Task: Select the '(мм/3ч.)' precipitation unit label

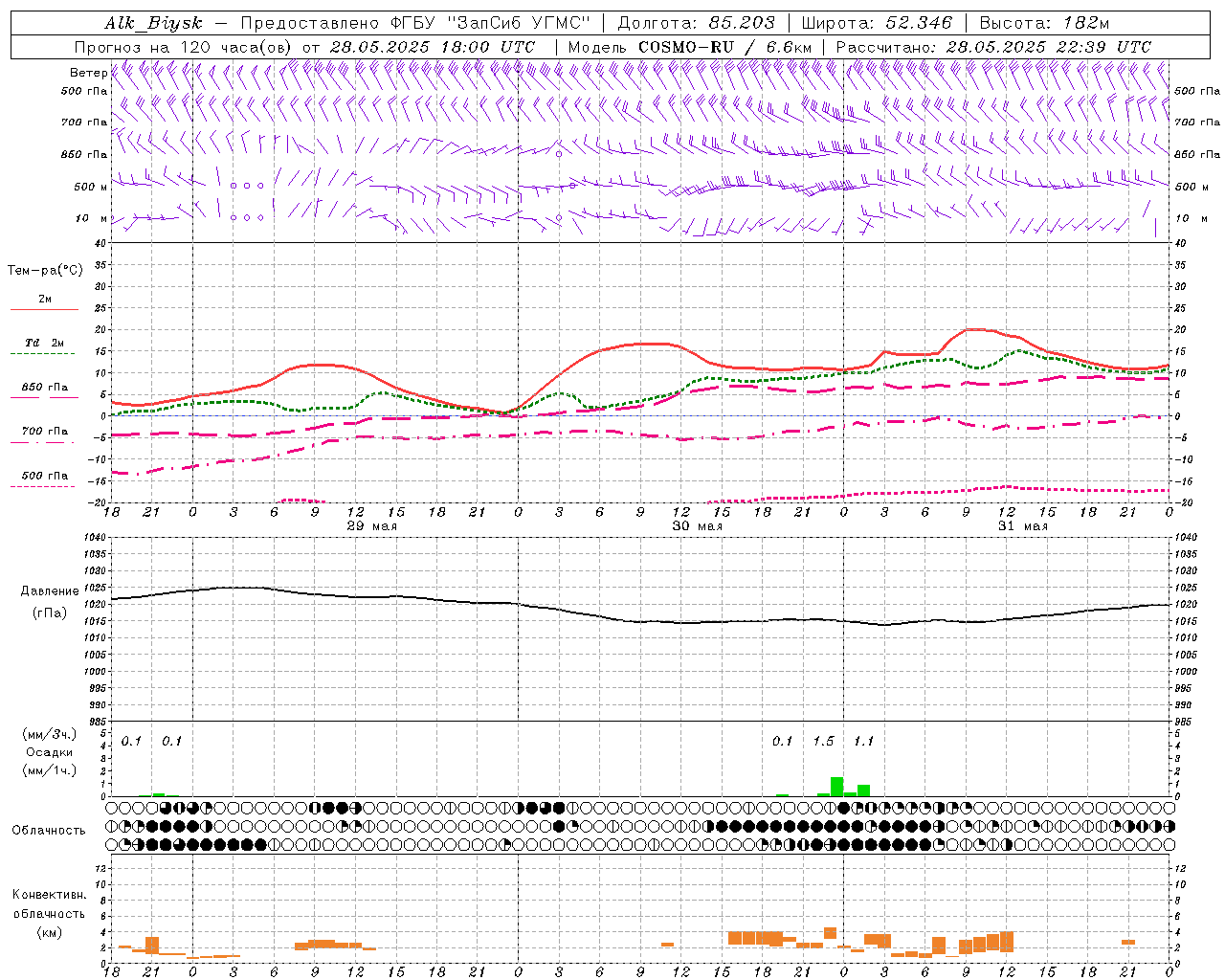Action: pos(50,735)
